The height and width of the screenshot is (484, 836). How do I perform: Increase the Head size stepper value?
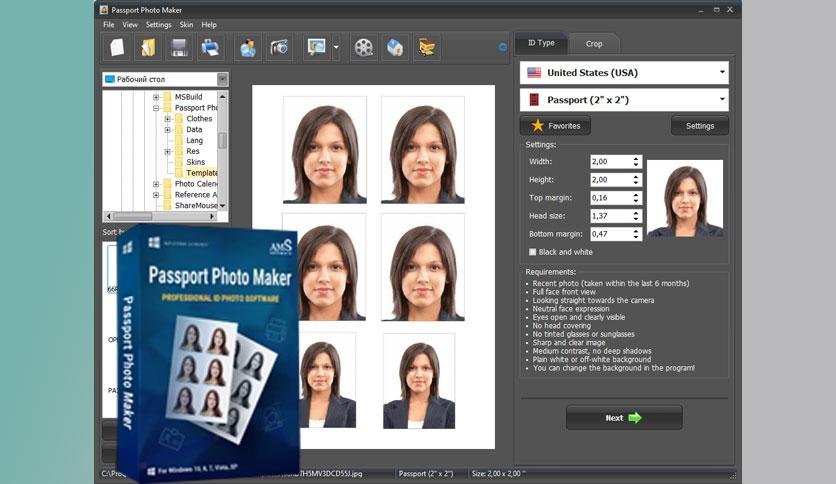click(636, 213)
